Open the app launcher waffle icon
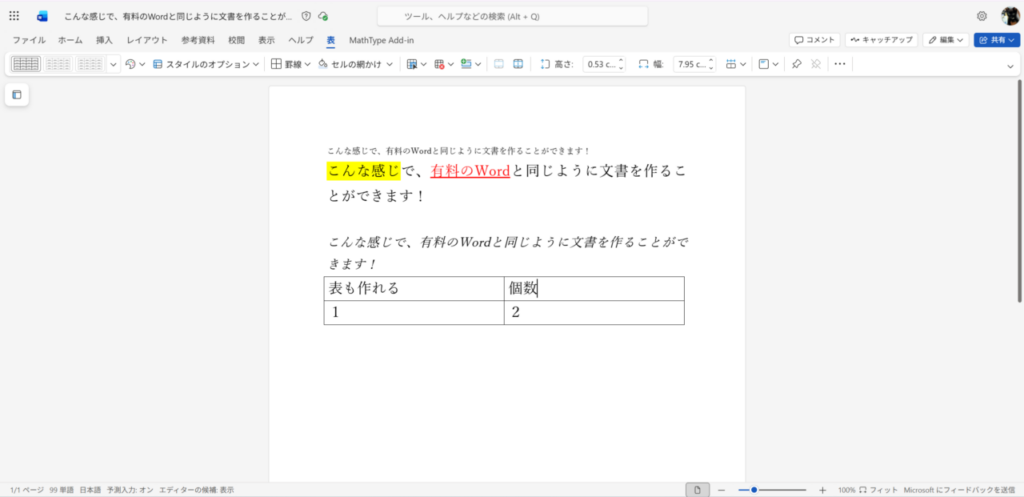The height and width of the screenshot is (497, 1024). [14, 16]
